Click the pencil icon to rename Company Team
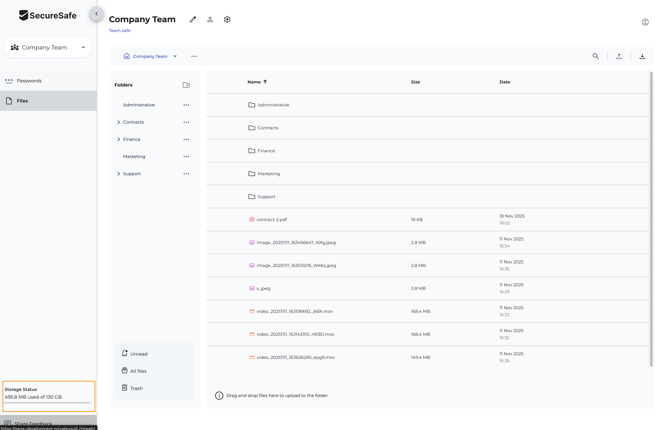The image size is (670, 430). (x=193, y=19)
